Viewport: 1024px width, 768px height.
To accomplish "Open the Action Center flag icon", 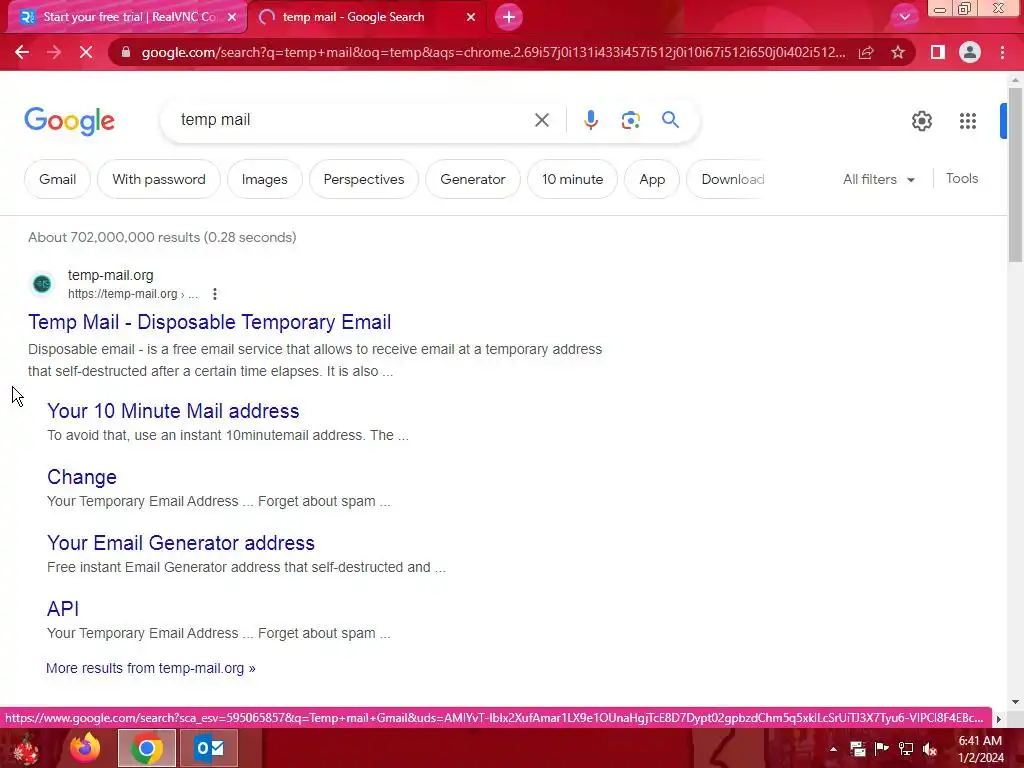I will (x=881, y=749).
